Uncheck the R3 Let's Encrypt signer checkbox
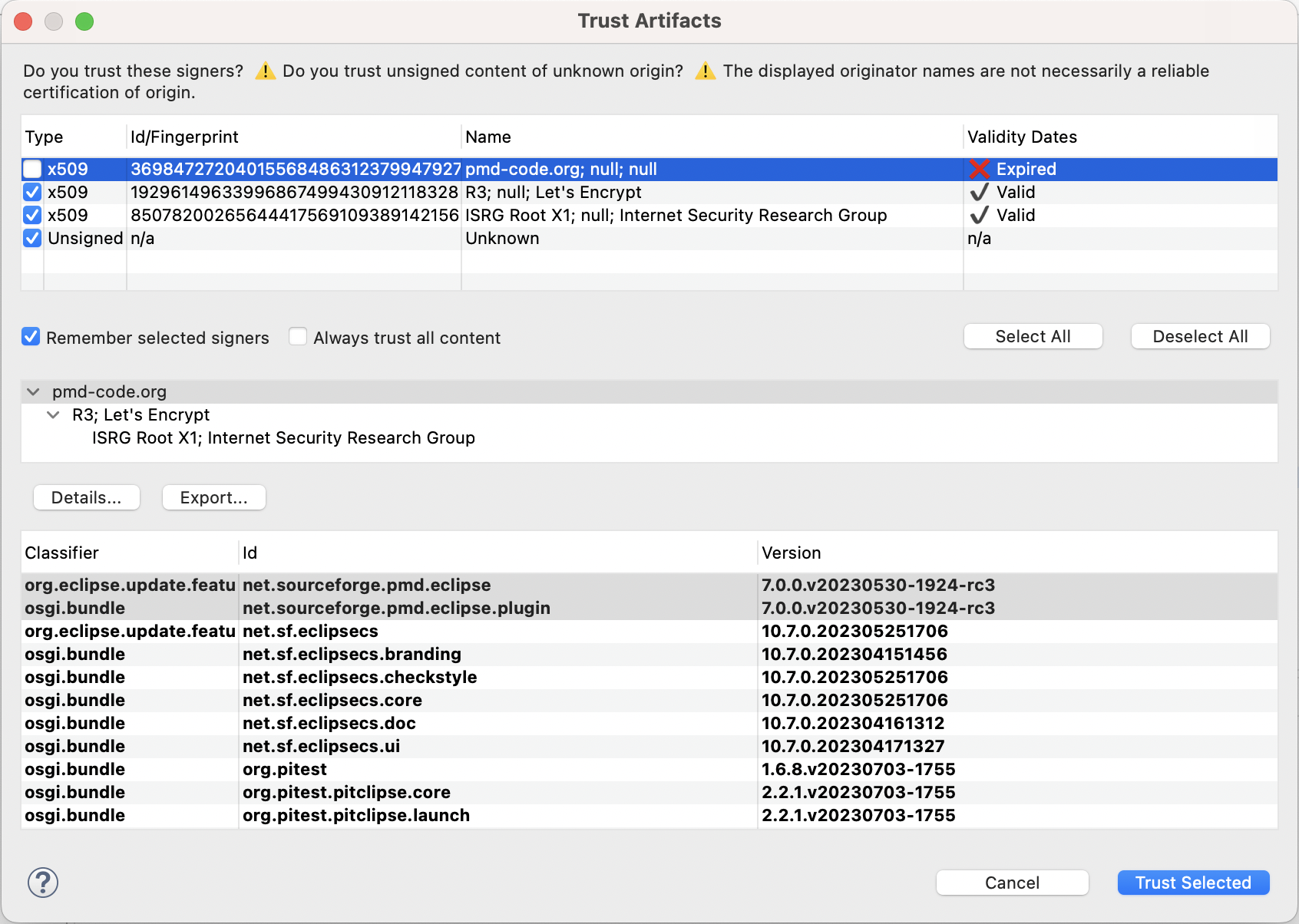 click(x=32, y=192)
